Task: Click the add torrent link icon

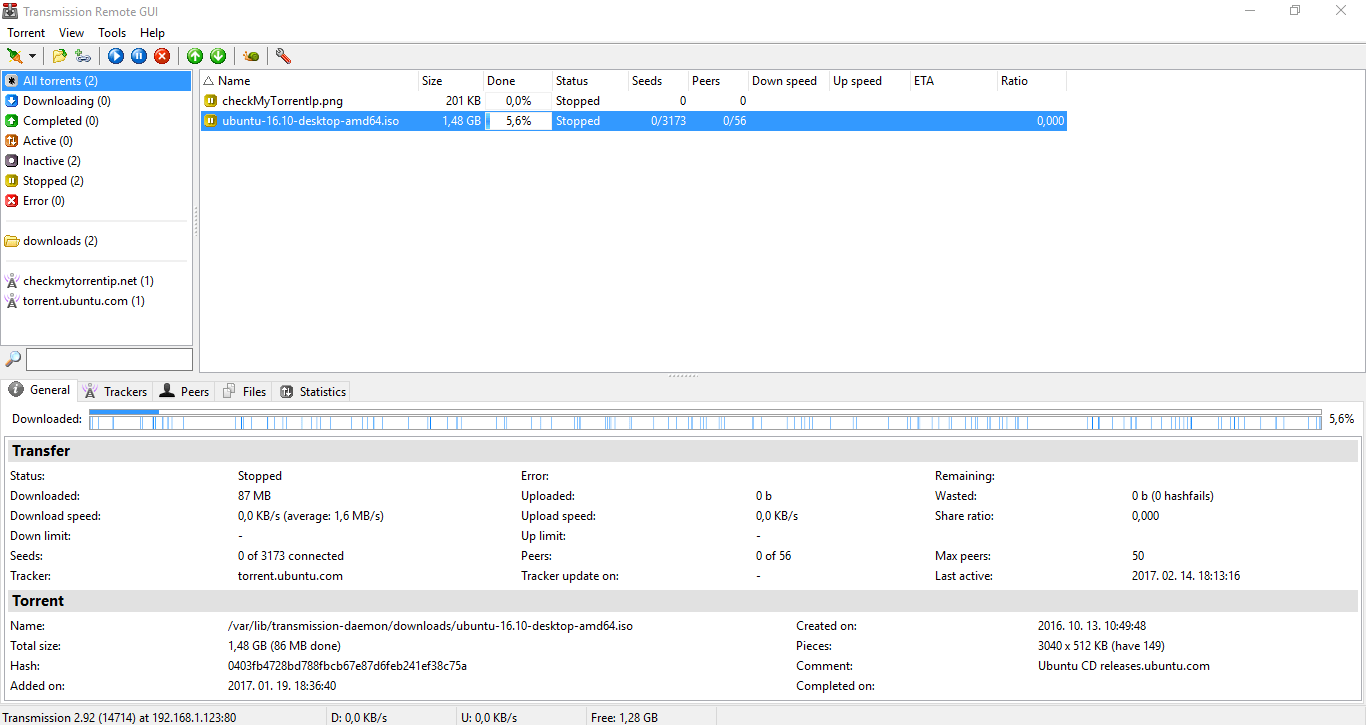Action: tap(83, 56)
